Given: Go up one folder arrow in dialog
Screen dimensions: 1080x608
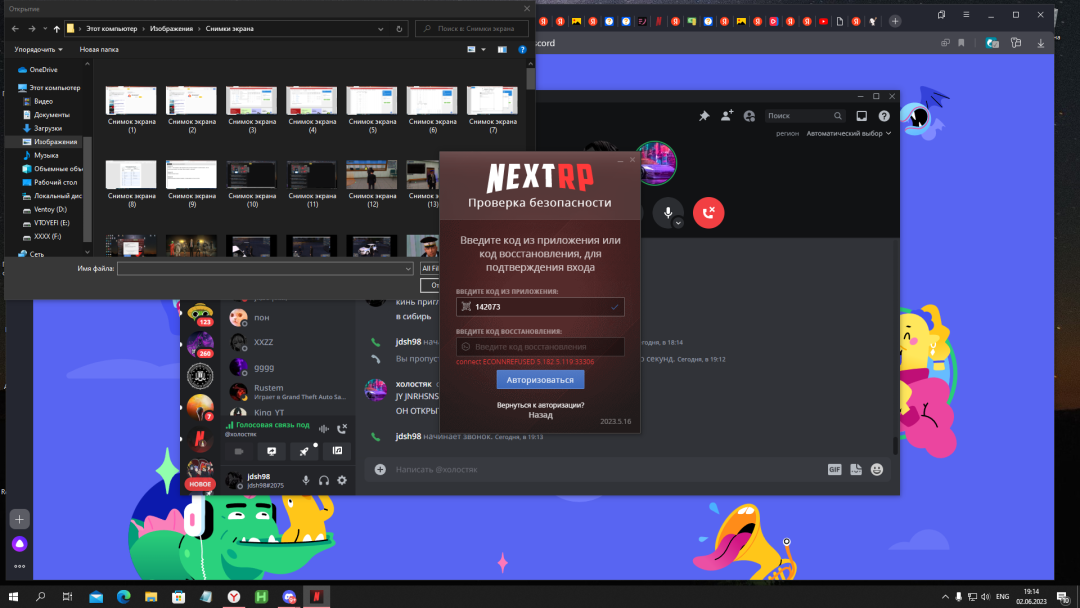Looking at the screenshot, I should point(56,29).
